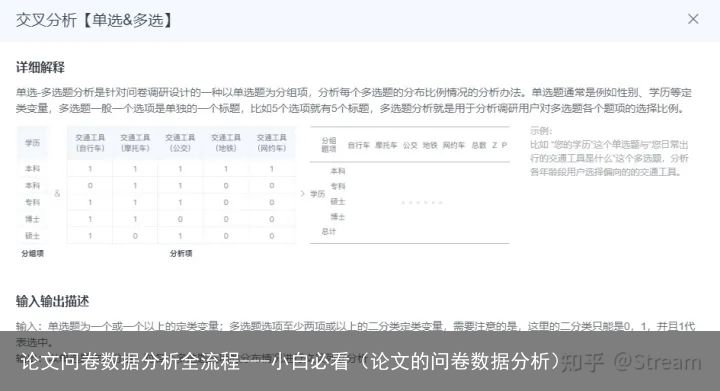The width and height of the screenshot is (720, 391).
Task: Select the 硕士 row label in the left table
Action: tap(32, 235)
